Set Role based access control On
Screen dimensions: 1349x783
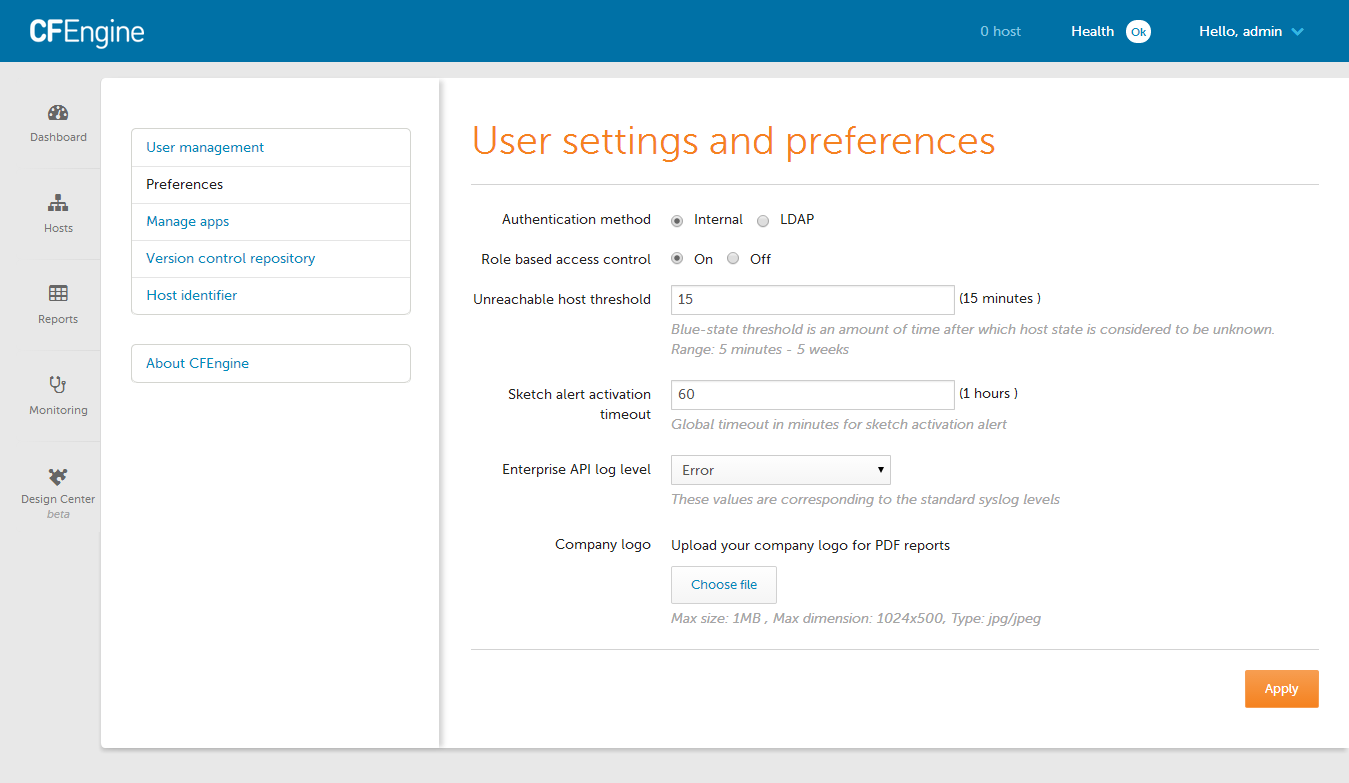677,259
